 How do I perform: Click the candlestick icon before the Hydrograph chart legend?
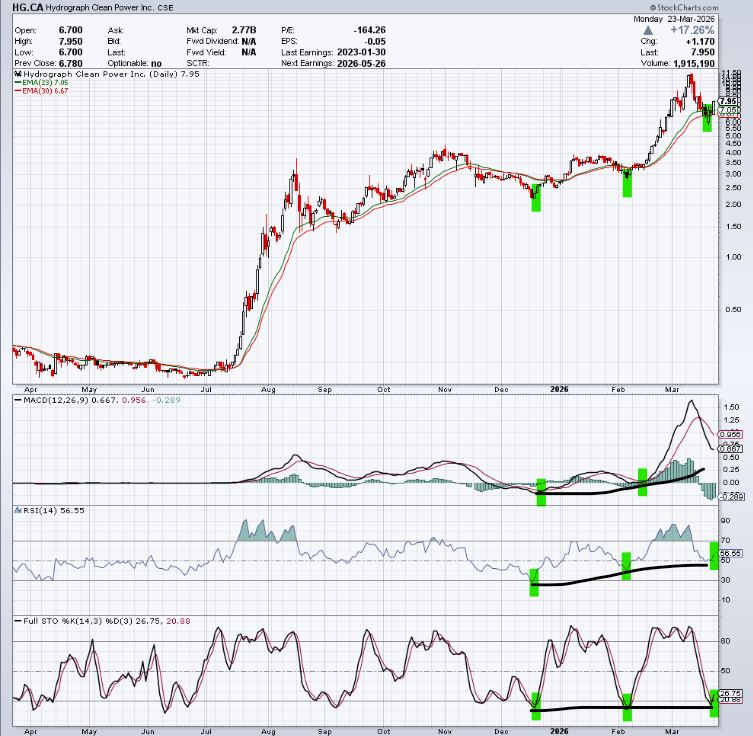click(18, 74)
